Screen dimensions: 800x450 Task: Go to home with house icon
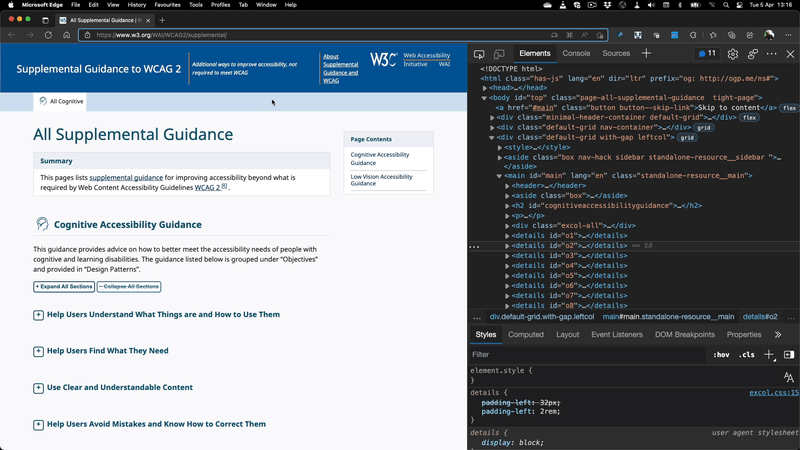click(66, 35)
